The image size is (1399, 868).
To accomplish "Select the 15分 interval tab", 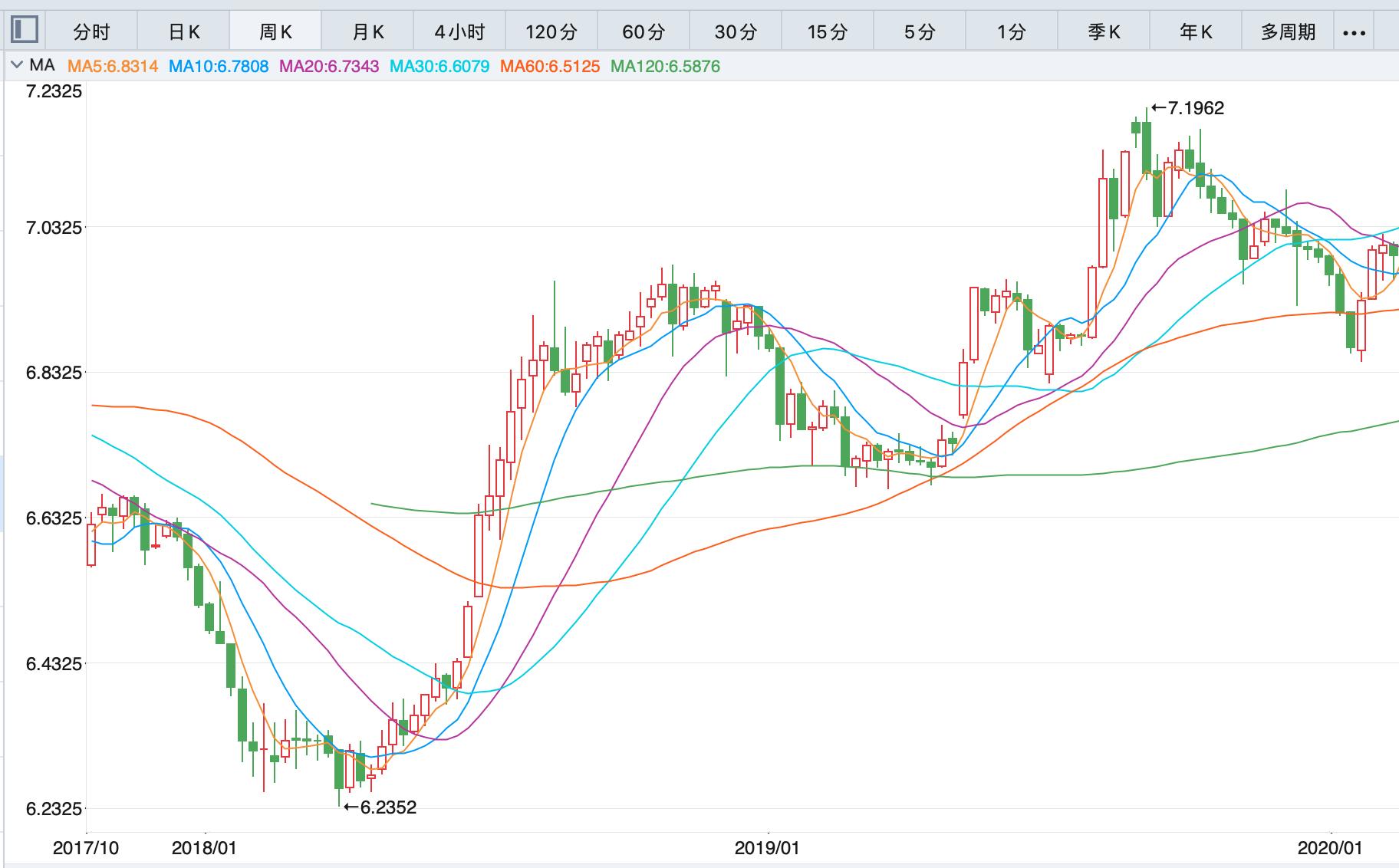I will [828, 31].
